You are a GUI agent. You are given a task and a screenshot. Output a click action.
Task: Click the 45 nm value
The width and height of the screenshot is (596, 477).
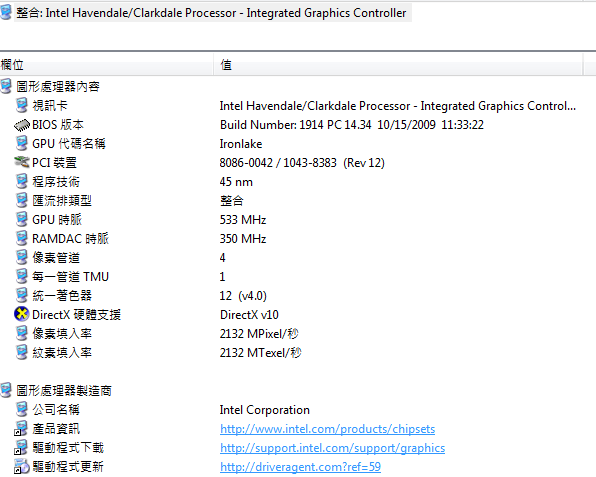click(236, 182)
